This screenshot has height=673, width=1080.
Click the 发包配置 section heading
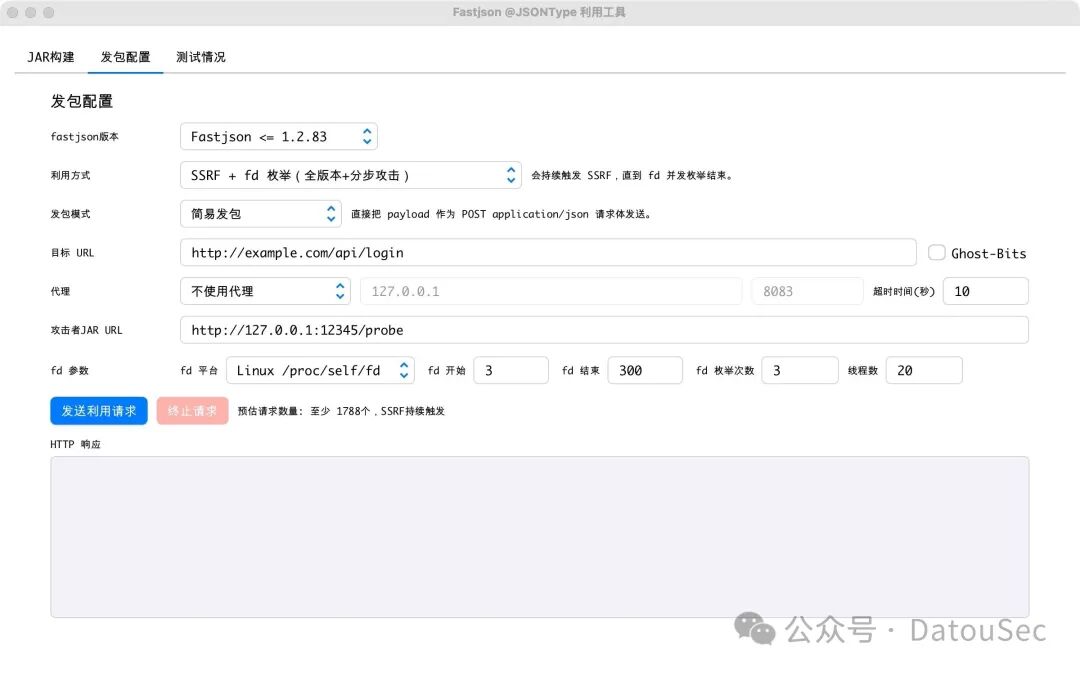(81, 101)
